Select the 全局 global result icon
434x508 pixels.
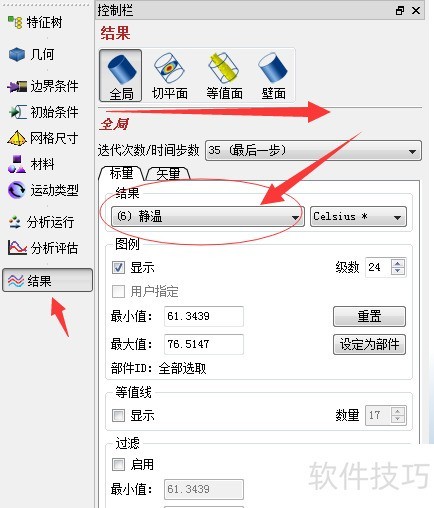point(121,75)
